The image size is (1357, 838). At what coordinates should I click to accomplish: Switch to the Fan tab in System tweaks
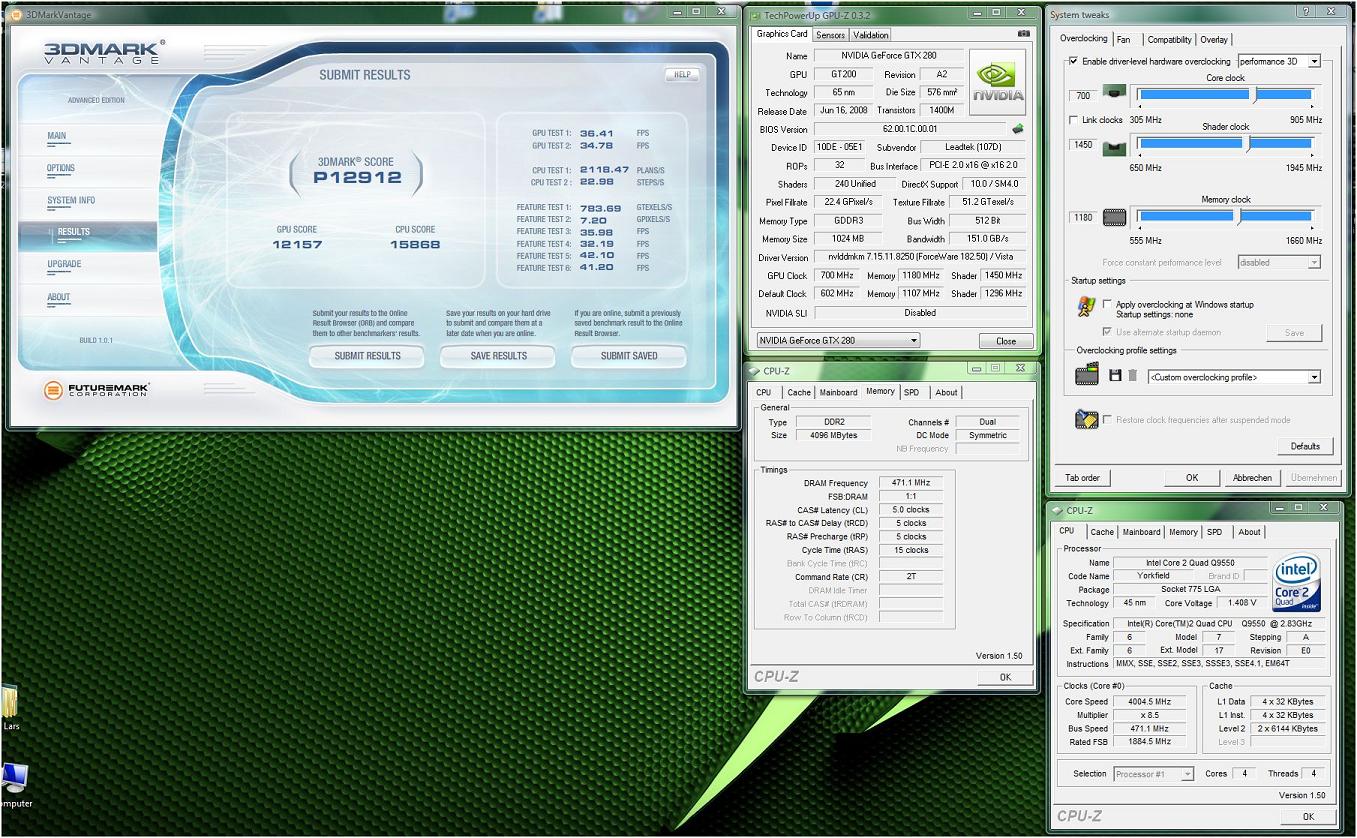1124,40
